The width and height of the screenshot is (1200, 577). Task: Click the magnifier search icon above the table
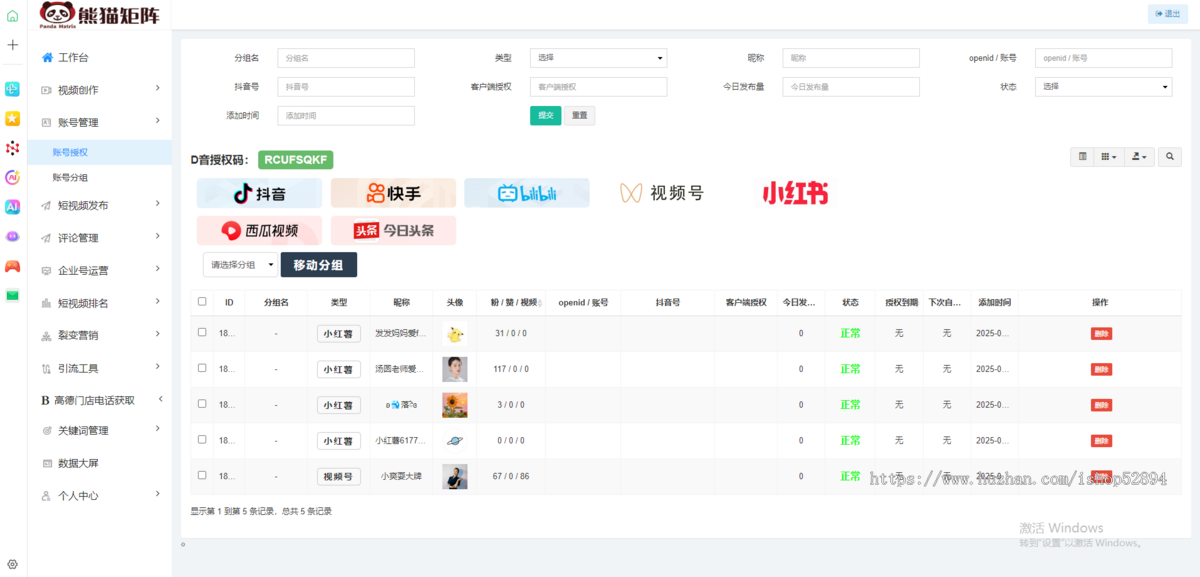(x=1170, y=157)
